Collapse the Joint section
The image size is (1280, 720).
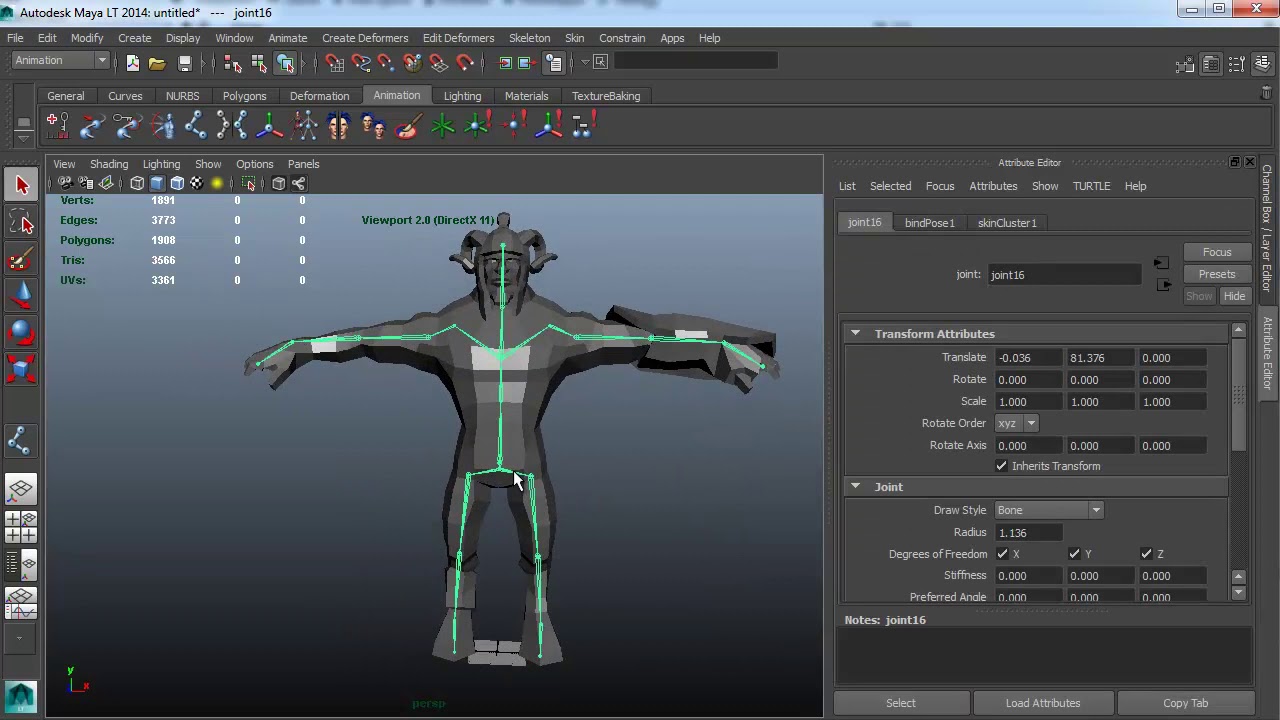(856, 486)
